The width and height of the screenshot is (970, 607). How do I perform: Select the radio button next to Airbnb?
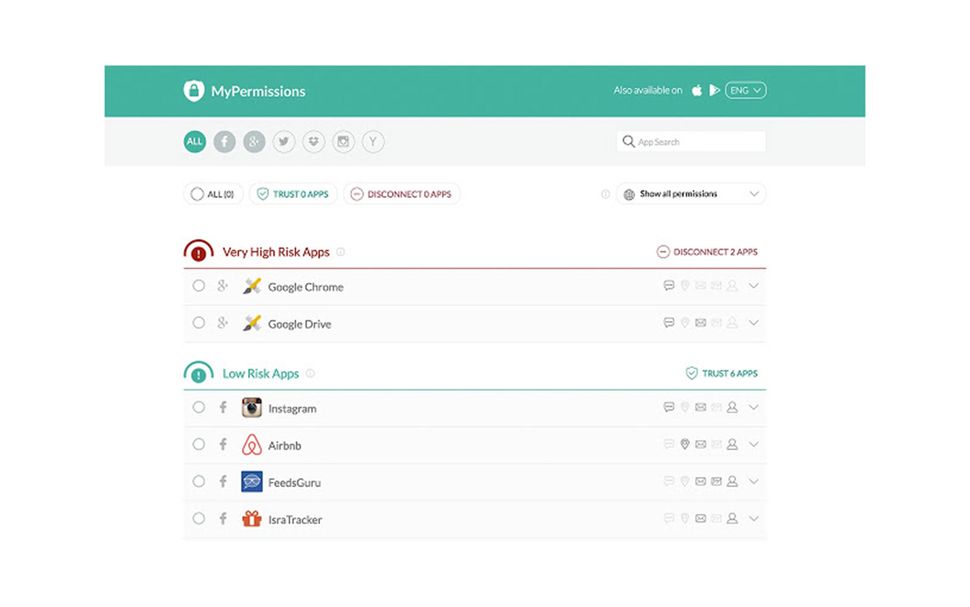pyautogui.click(x=199, y=444)
